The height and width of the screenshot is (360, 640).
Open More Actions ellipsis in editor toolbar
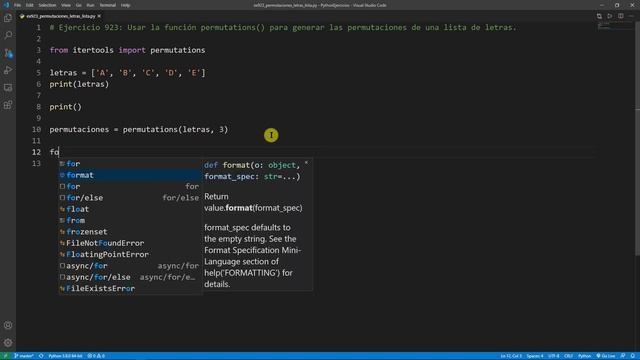pyautogui.click(x=631, y=16)
